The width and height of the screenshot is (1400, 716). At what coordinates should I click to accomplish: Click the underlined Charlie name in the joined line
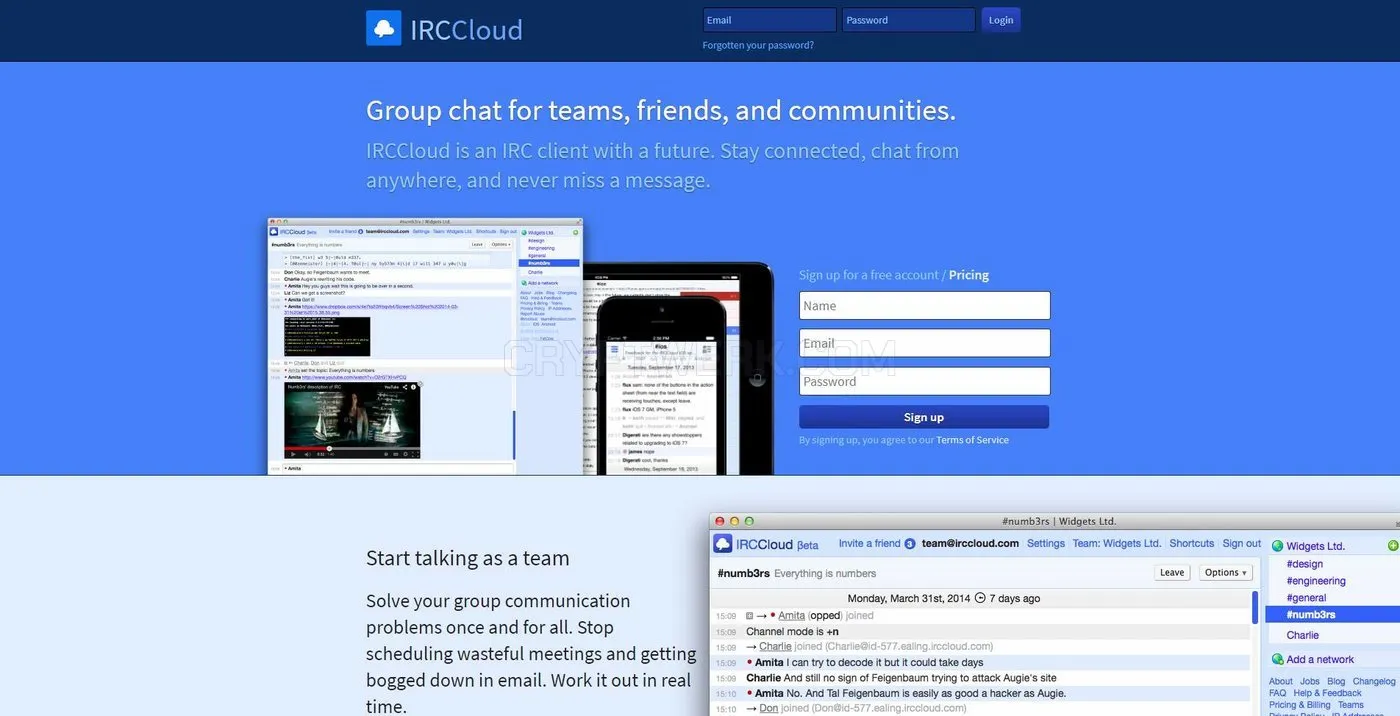click(x=775, y=647)
